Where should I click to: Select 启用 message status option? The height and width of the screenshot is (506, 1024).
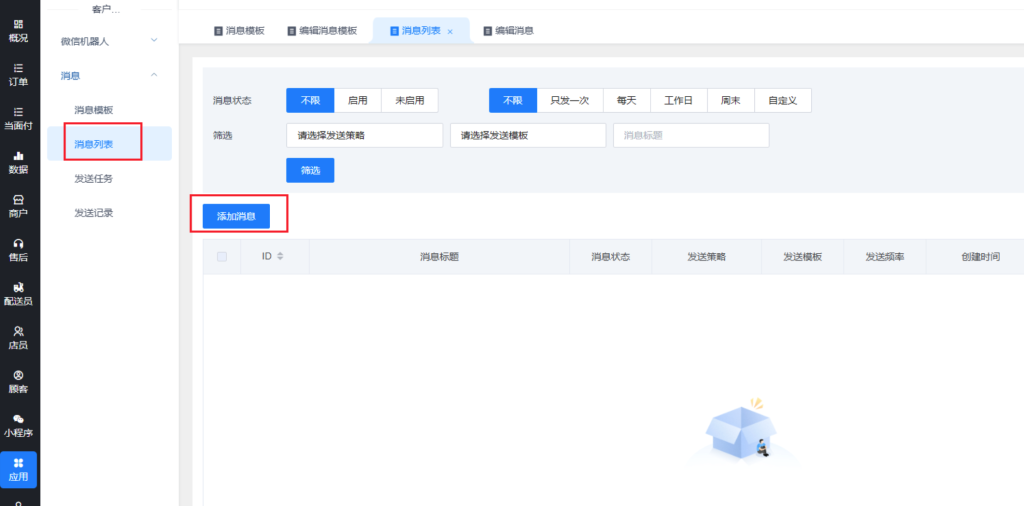pos(357,101)
